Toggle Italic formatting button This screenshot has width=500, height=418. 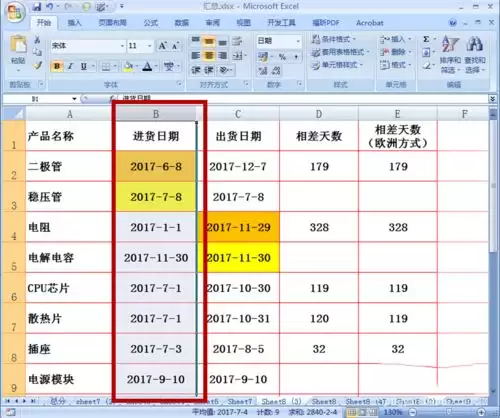coord(70,66)
